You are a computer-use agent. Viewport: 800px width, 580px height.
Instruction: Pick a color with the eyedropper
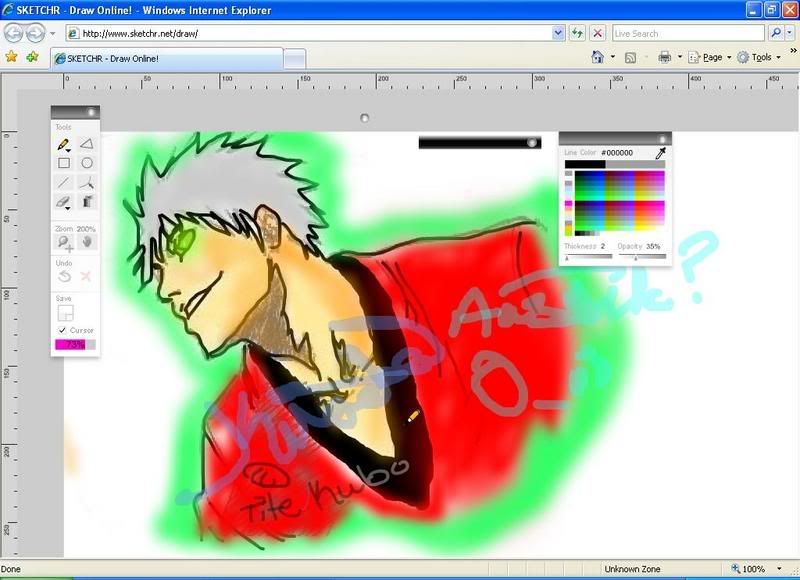click(x=661, y=153)
